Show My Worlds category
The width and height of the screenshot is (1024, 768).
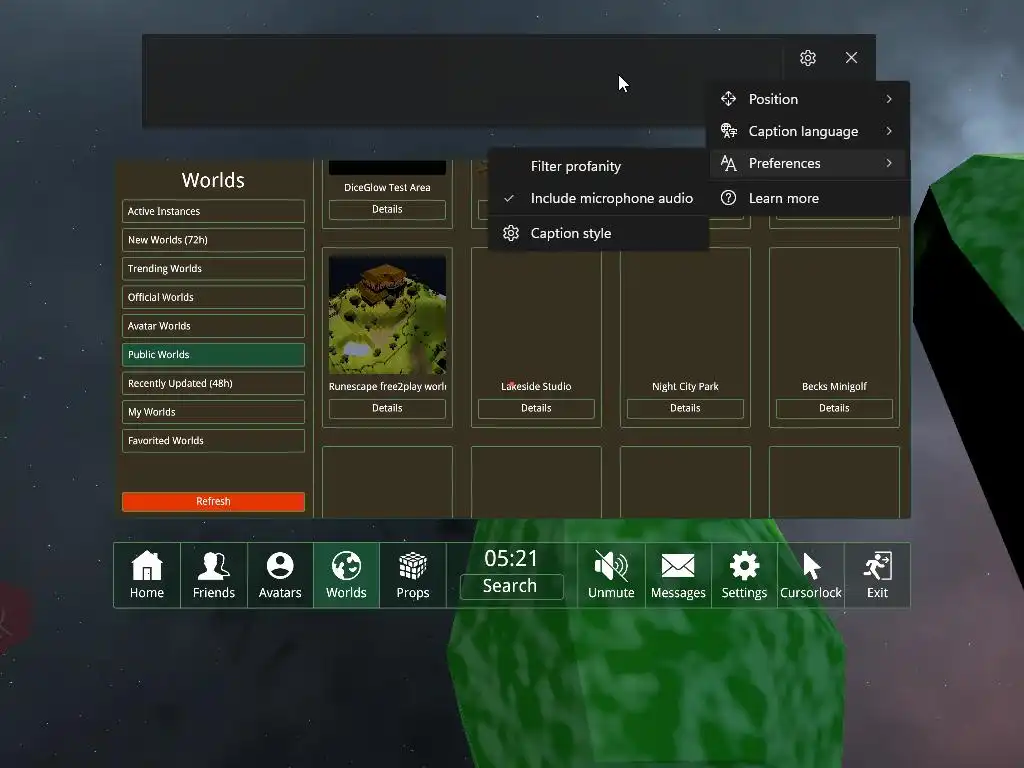(213, 412)
